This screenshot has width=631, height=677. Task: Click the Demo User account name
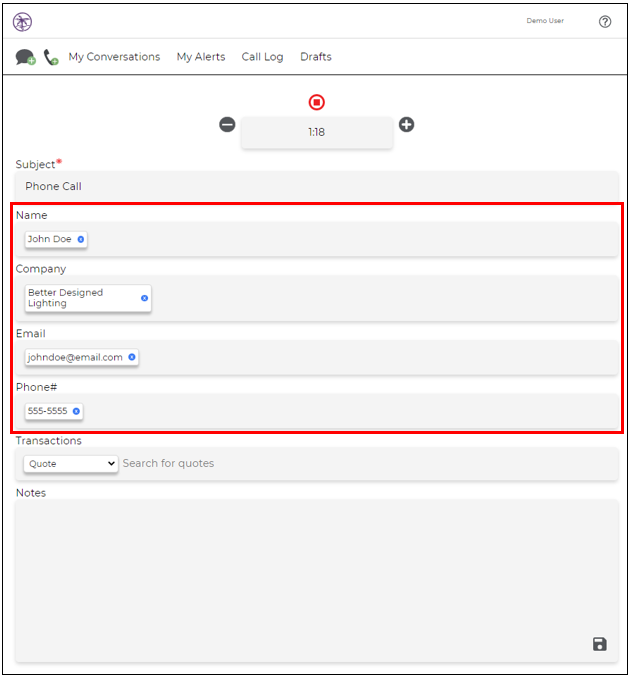(545, 21)
